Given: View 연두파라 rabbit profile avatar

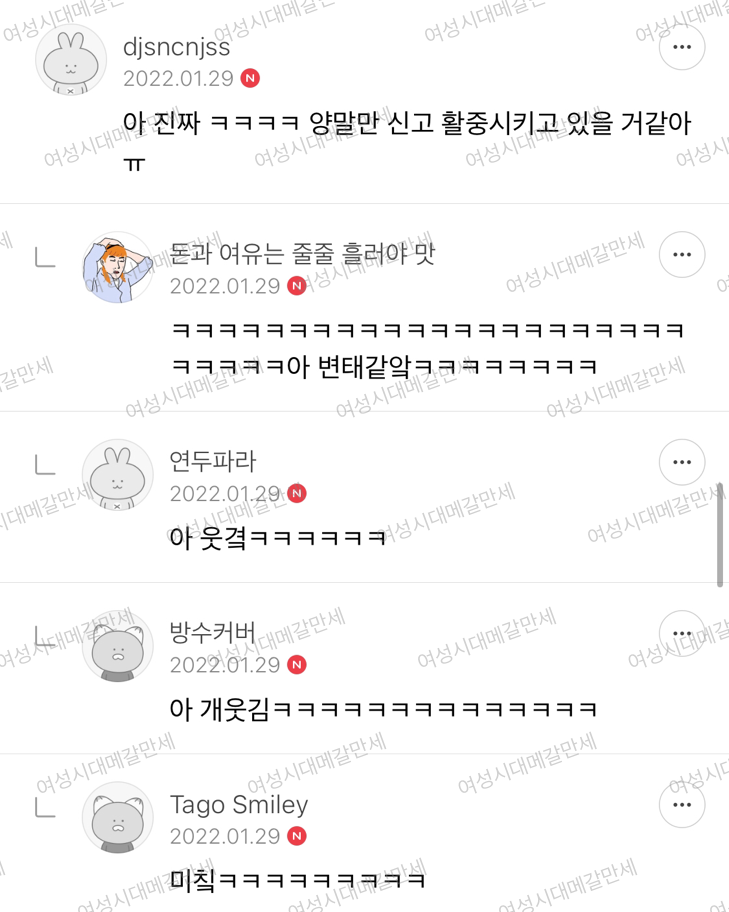Looking at the screenshot, I should pos(118,475).
